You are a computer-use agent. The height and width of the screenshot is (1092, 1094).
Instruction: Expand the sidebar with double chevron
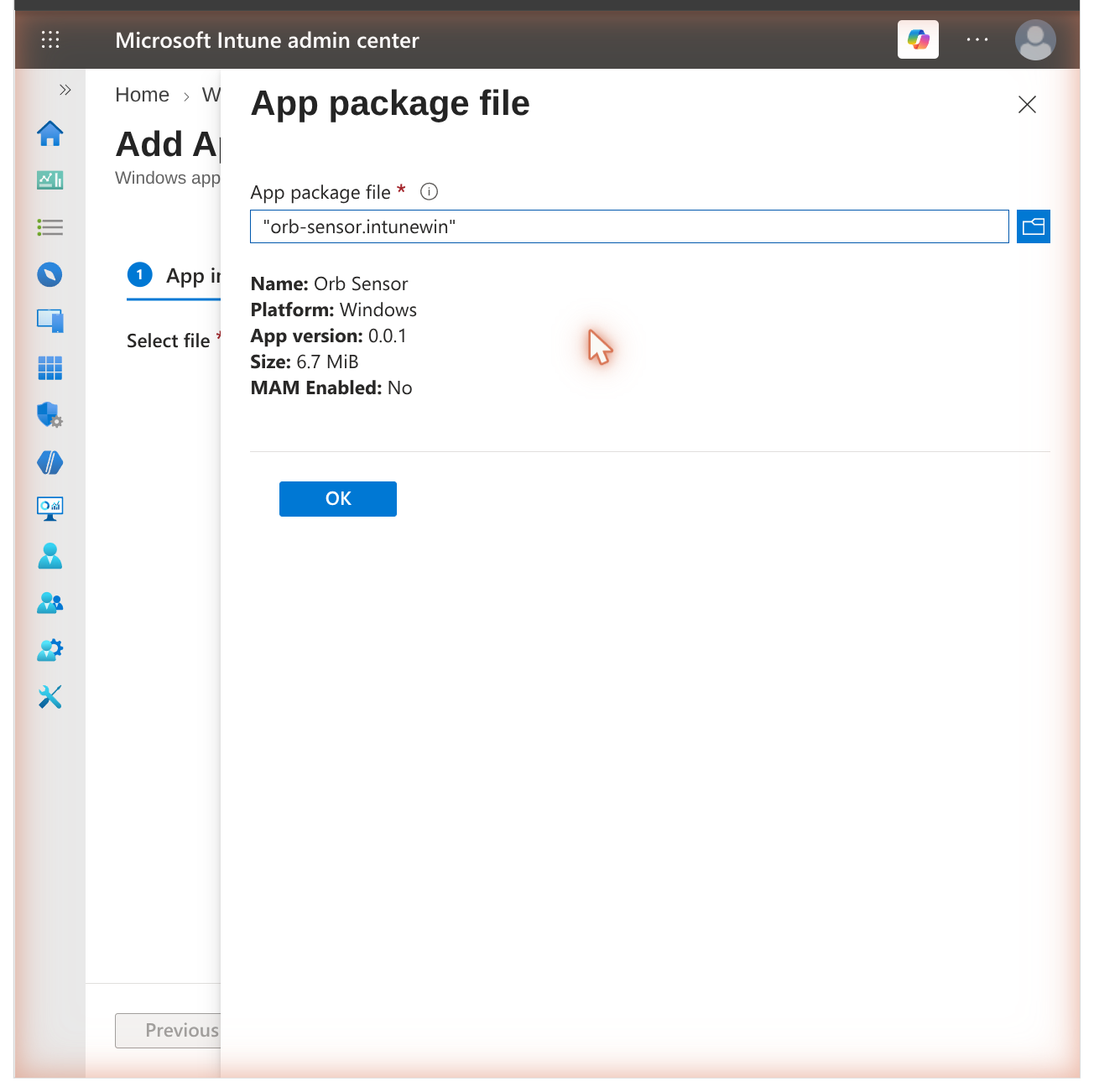(65, 90)
